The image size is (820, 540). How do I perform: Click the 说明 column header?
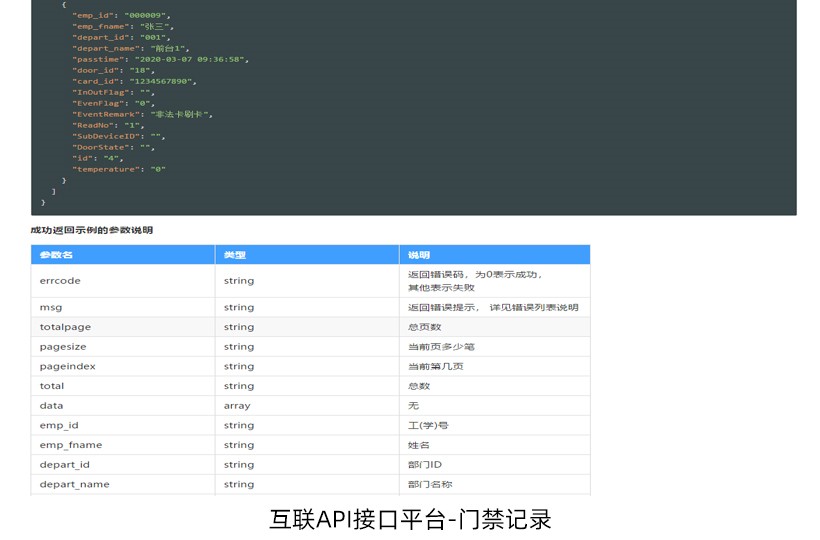[418, 255]
